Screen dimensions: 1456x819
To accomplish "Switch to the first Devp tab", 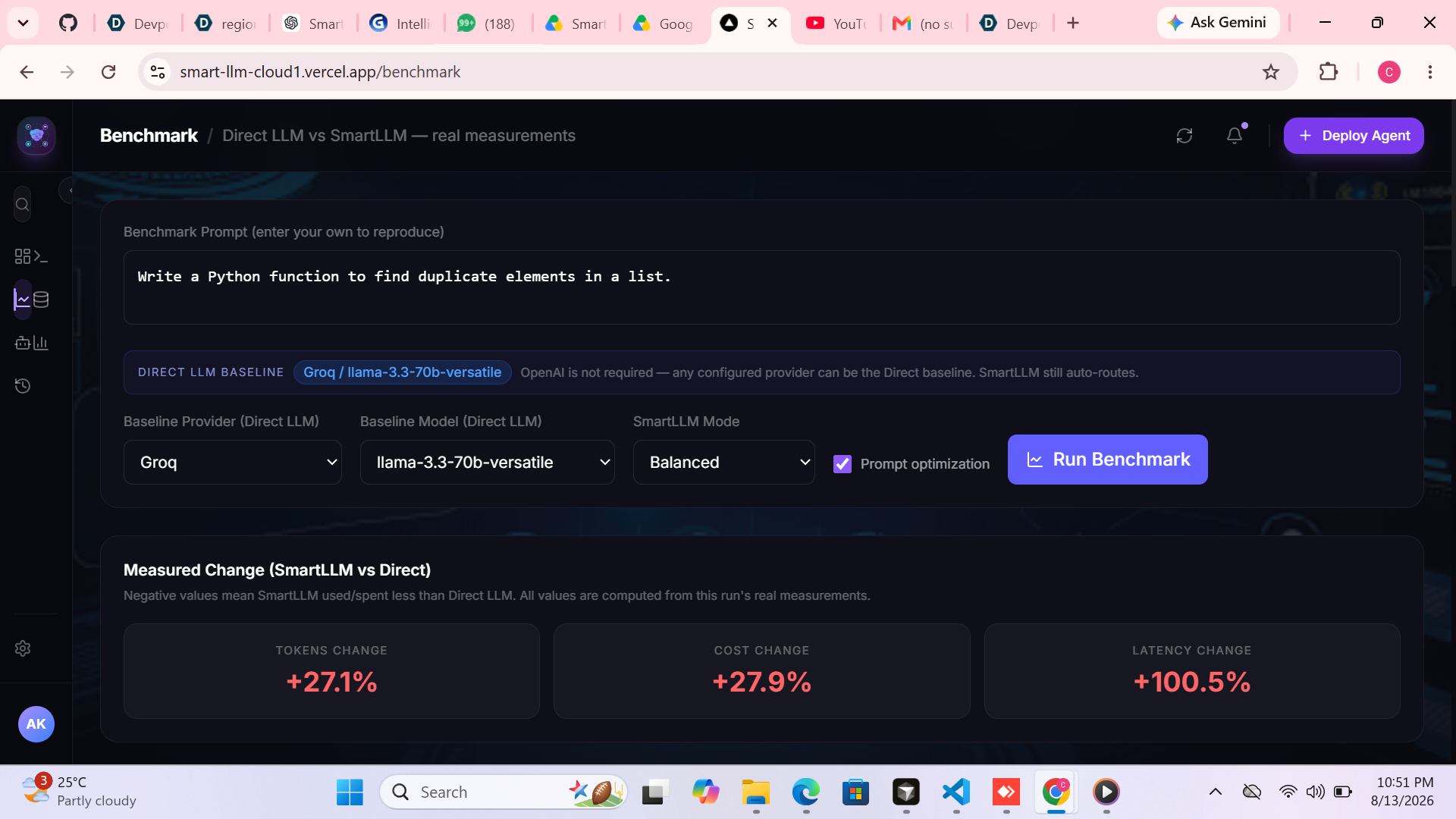I will click(x=138, y=24).
